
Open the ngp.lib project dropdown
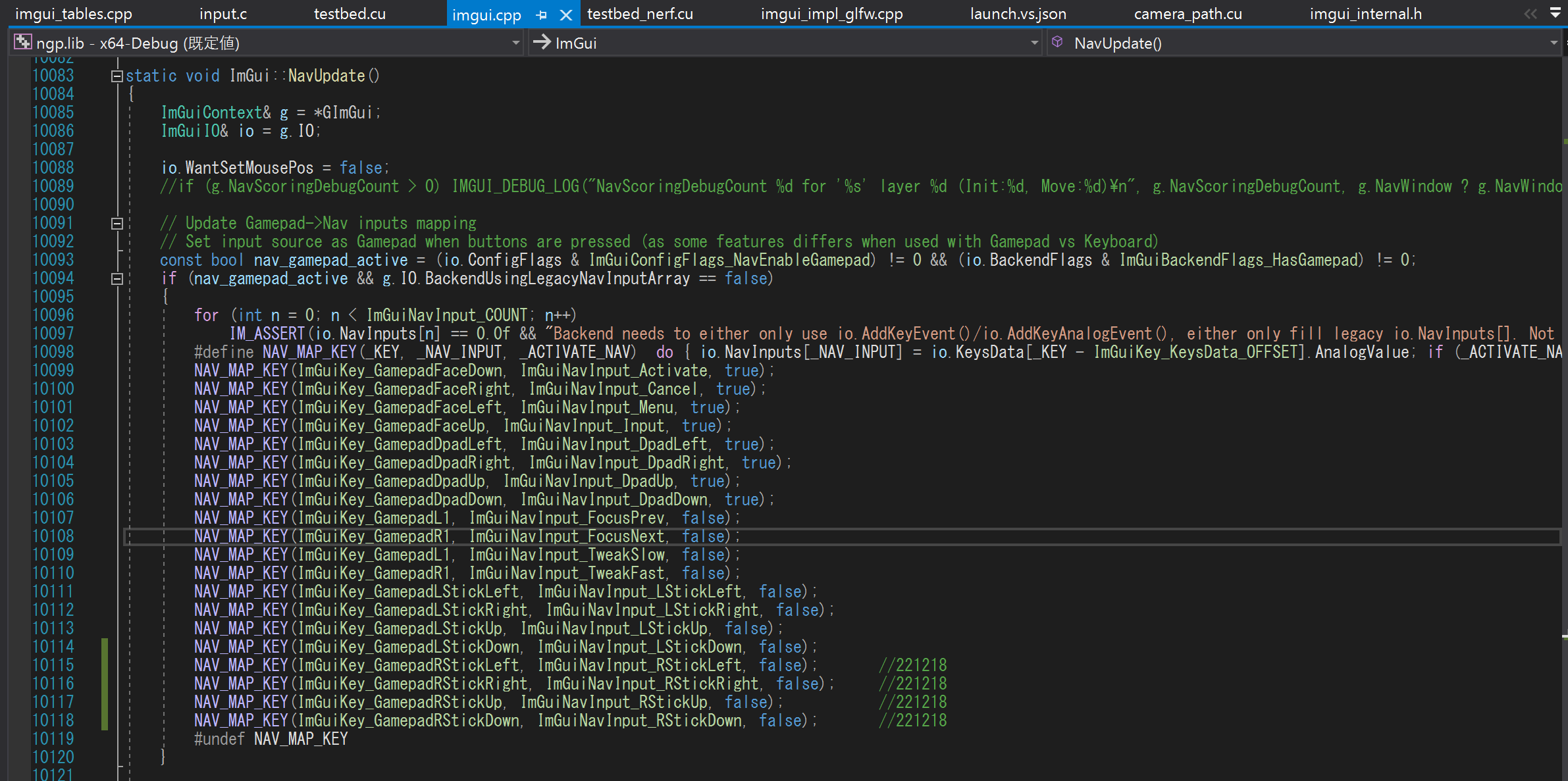515,43
